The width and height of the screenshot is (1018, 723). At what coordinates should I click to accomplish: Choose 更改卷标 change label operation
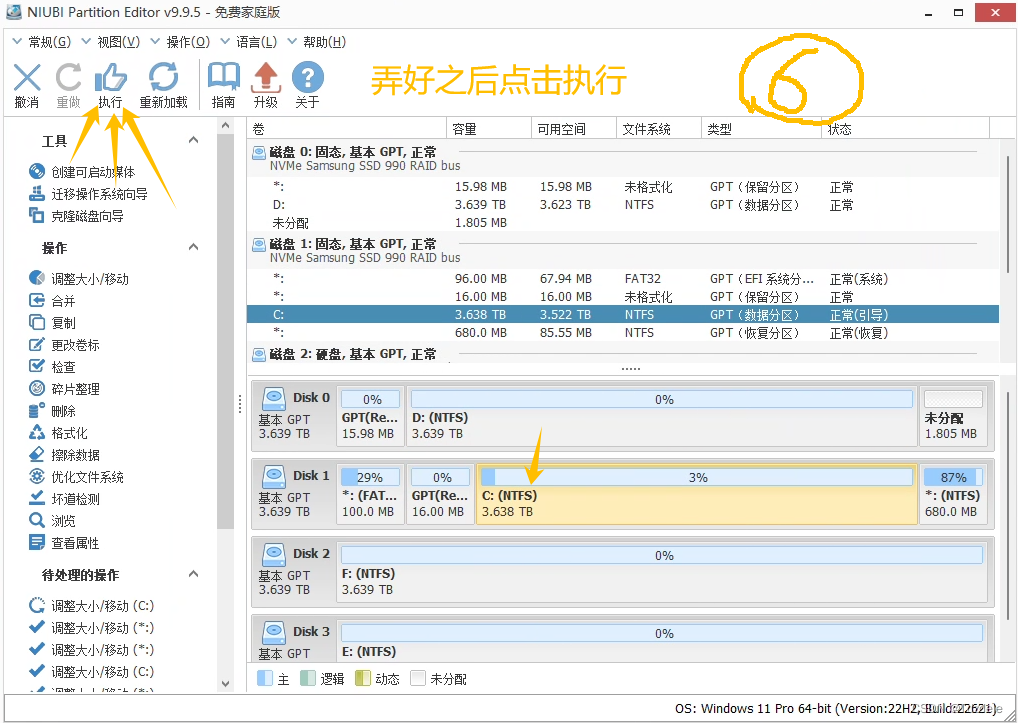[x=64, y=345]
